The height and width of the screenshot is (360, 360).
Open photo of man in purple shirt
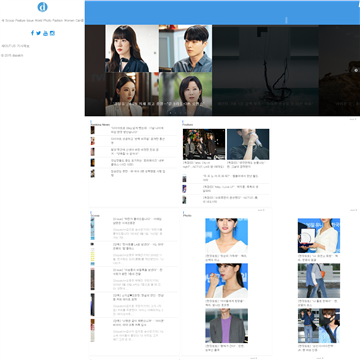pyautogui.click(x=226, y=326)
